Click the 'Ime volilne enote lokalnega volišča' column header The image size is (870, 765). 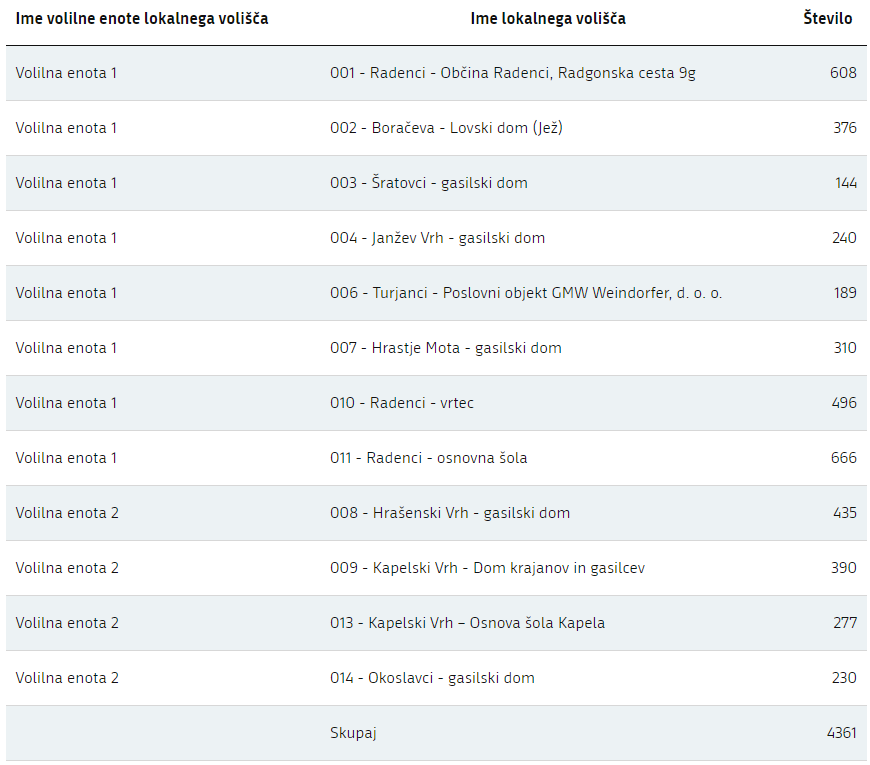pyautogui.click(x=142, y=19)
